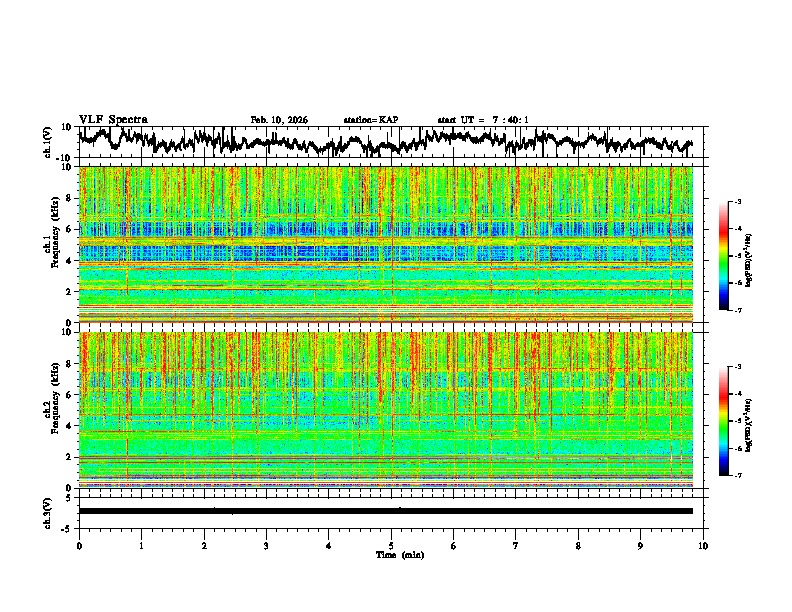Click the "10" tick on the time axis
Viewport: 792px width, 612px height.
pos(703,546)
